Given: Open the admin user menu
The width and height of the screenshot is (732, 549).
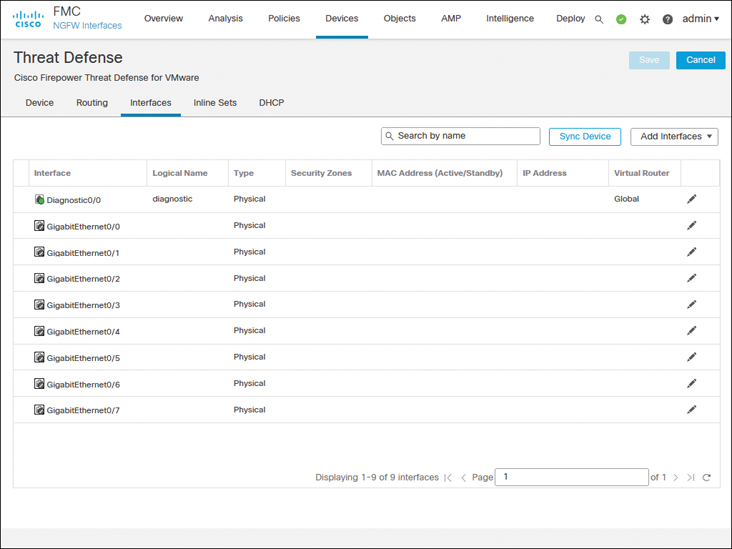Looking at the screenshot, I should pyautogui.click(x=700, y=19).
